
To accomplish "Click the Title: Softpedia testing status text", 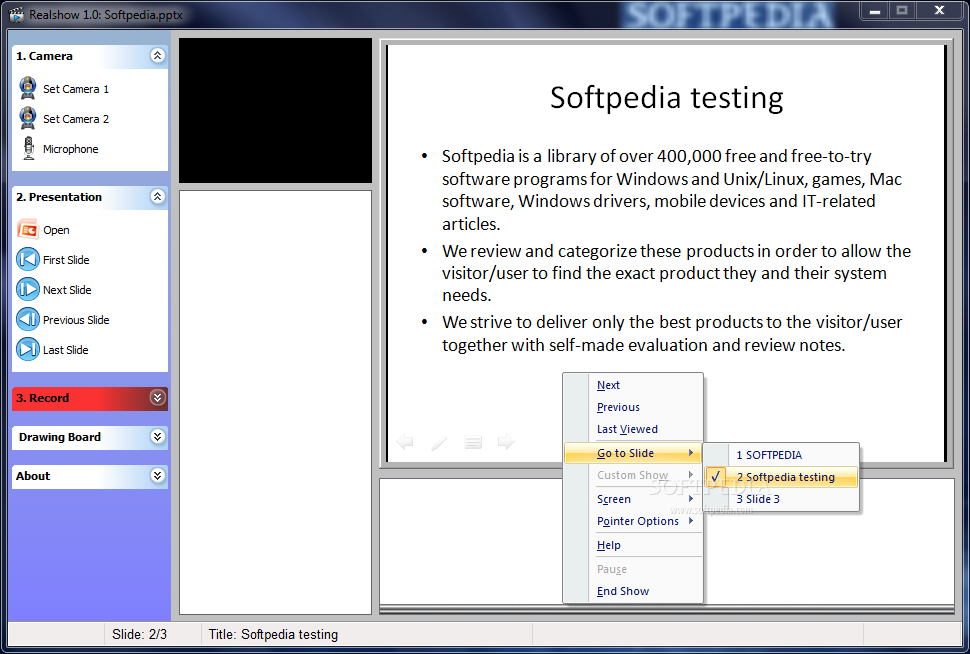I will 273,634.
